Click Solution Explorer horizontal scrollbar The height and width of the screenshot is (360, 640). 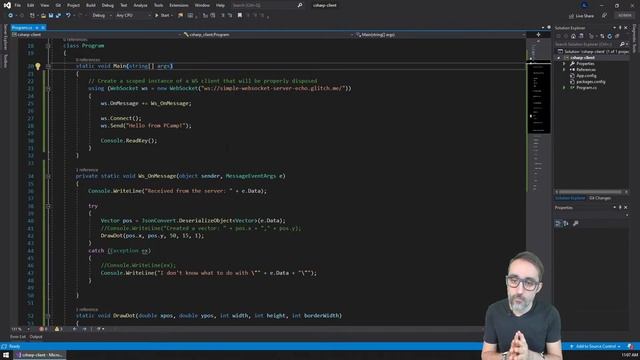point(591,192)
